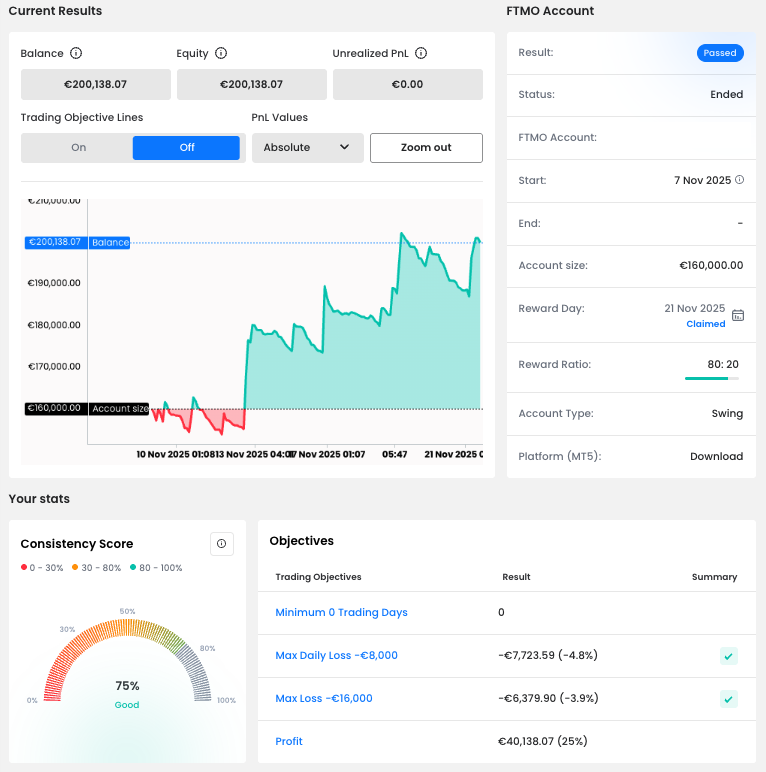766x772 pixels.
Task: Click the Equity info icon
Action: point(221,53)
